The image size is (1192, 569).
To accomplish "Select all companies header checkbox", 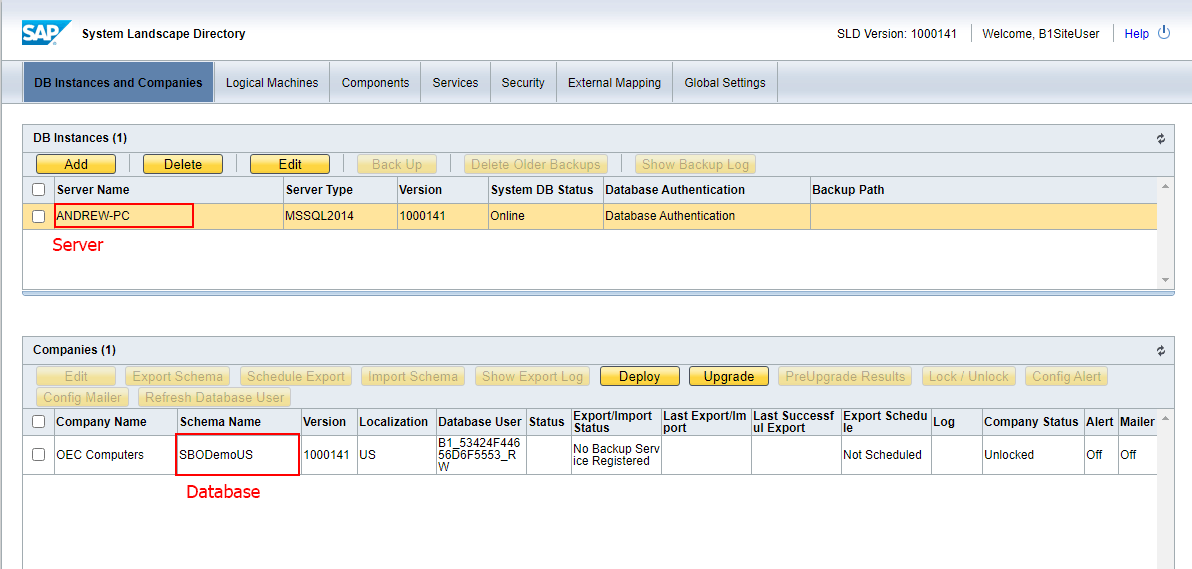I will [x=38, y=422].
